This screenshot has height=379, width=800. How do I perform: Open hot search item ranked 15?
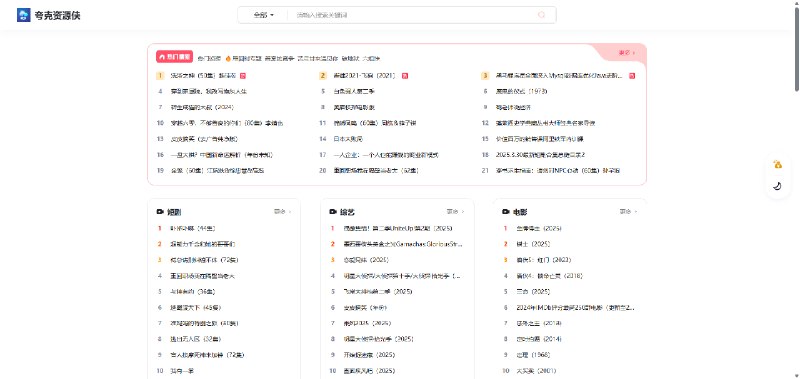click(540, 139)
